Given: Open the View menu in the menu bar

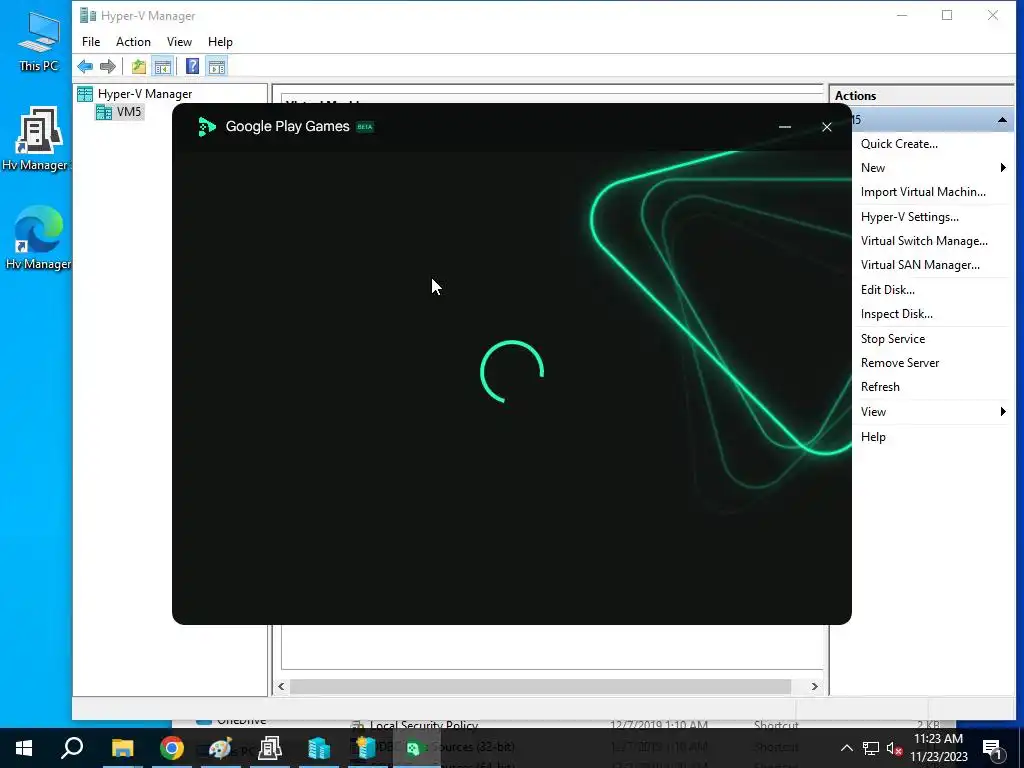Looking at the screenshot, I should 179,42.
